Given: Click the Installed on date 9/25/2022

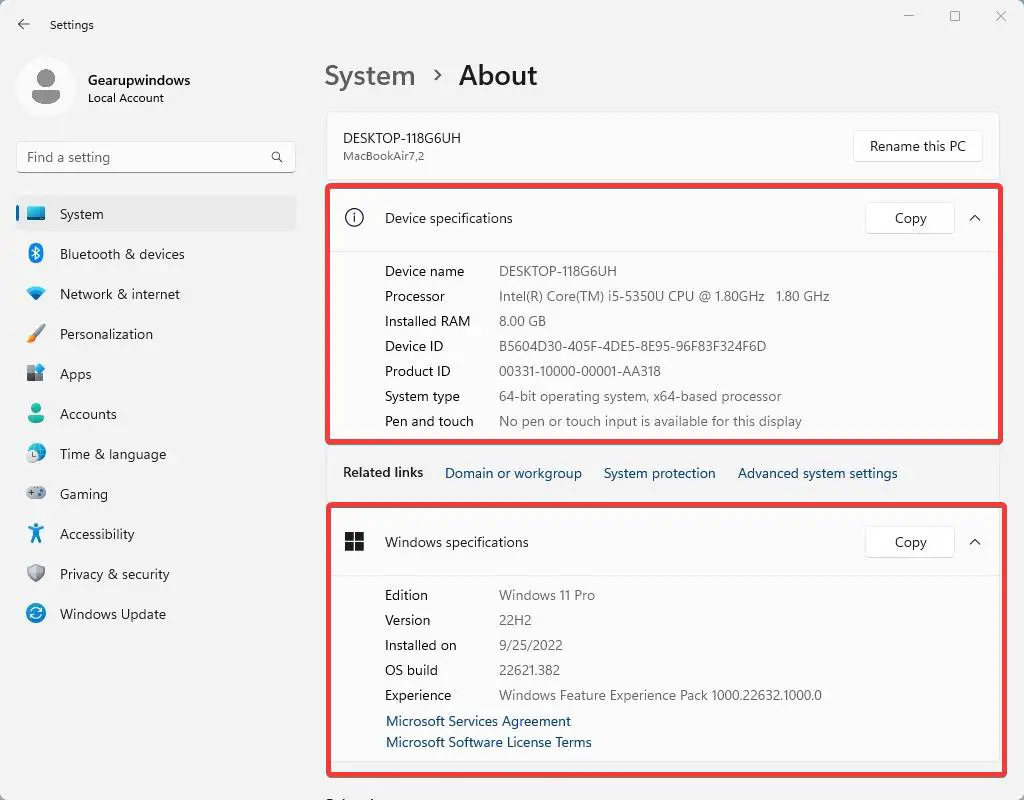Looking at the screenshot, I should (530, 645).
